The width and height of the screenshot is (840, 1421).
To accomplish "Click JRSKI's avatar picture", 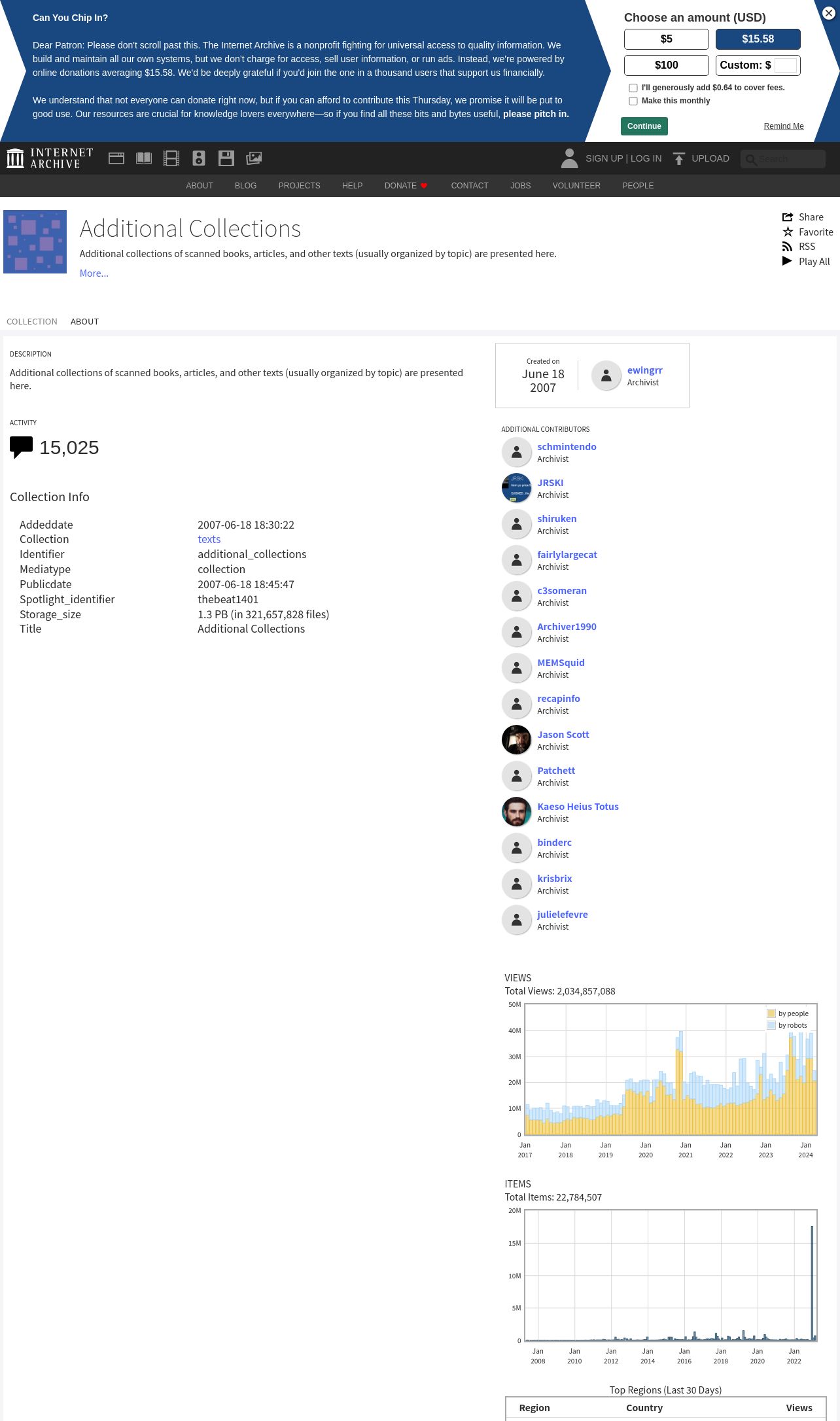I will click(517, 488).
